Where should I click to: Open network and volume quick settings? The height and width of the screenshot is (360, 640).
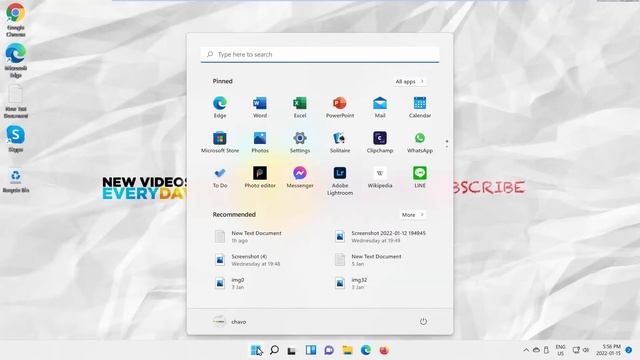[580, 350]
